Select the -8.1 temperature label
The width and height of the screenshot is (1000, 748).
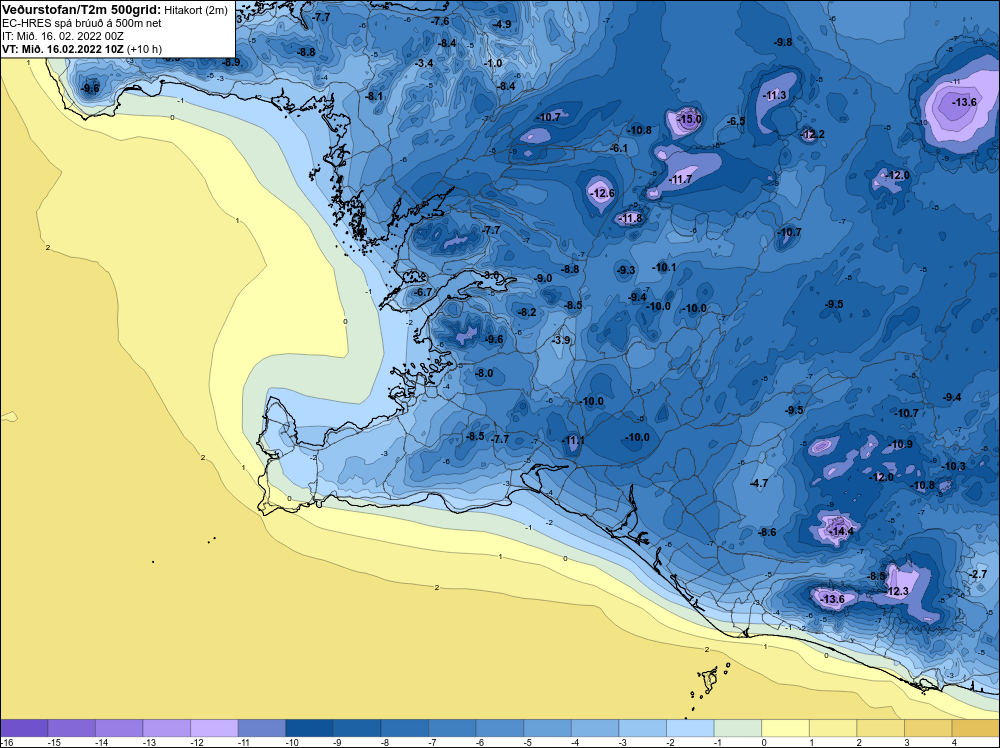(x=374, y=96)
